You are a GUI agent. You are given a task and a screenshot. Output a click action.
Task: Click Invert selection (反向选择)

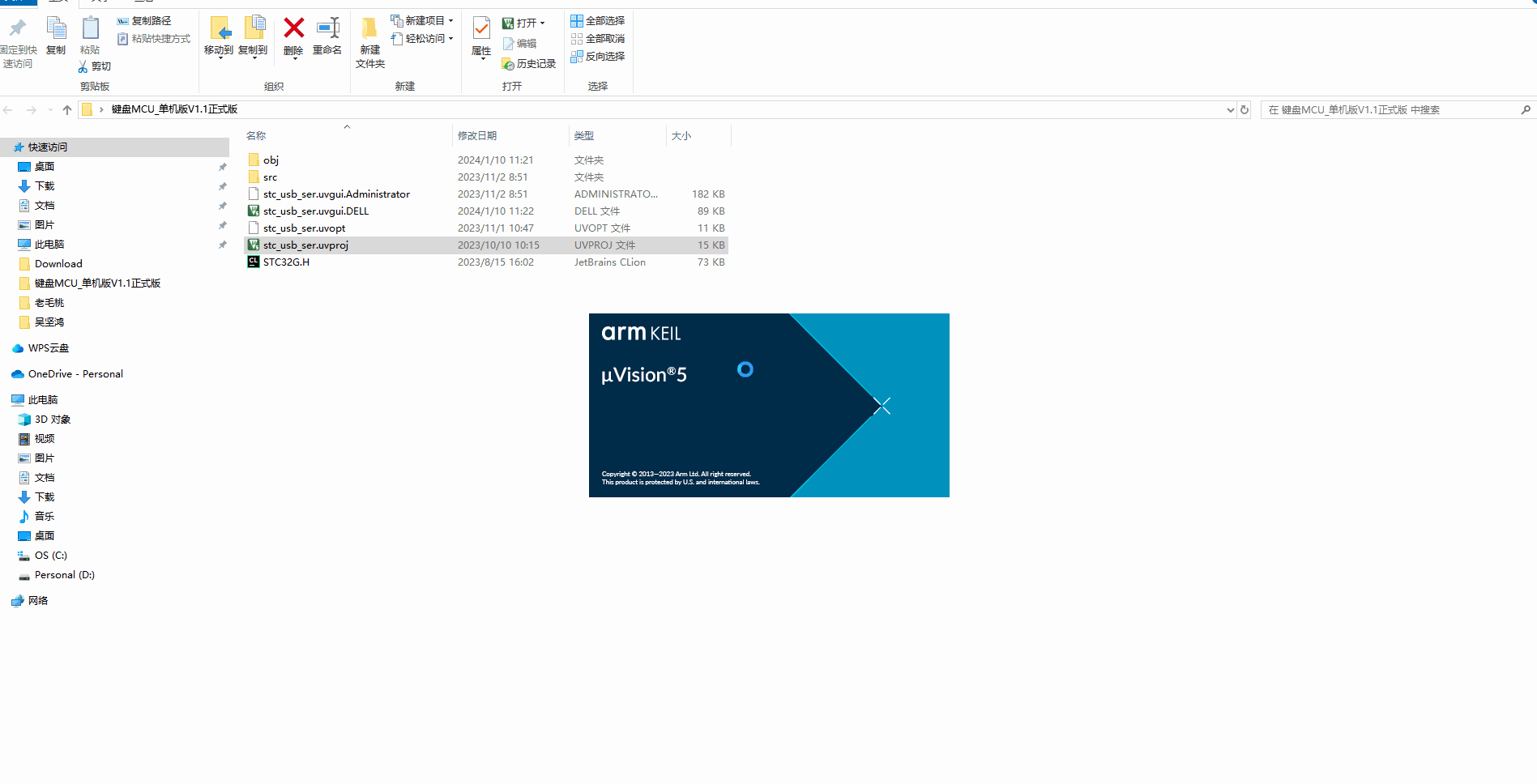[x=598, y=57]
